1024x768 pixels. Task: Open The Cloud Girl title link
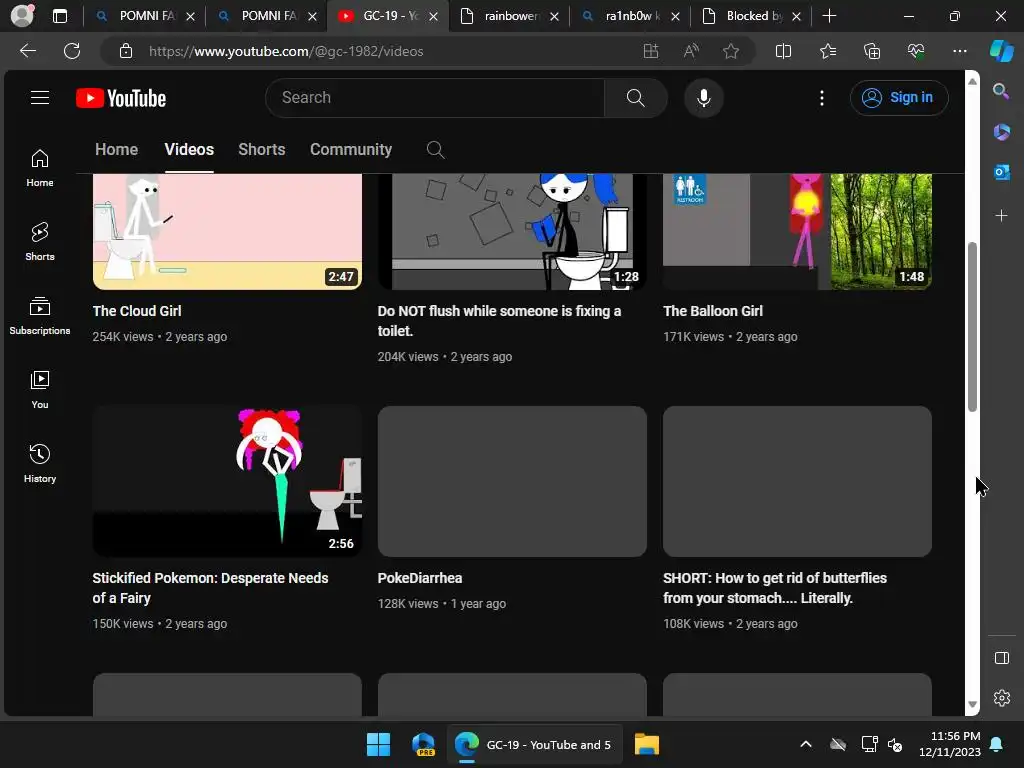coord(136,311)
